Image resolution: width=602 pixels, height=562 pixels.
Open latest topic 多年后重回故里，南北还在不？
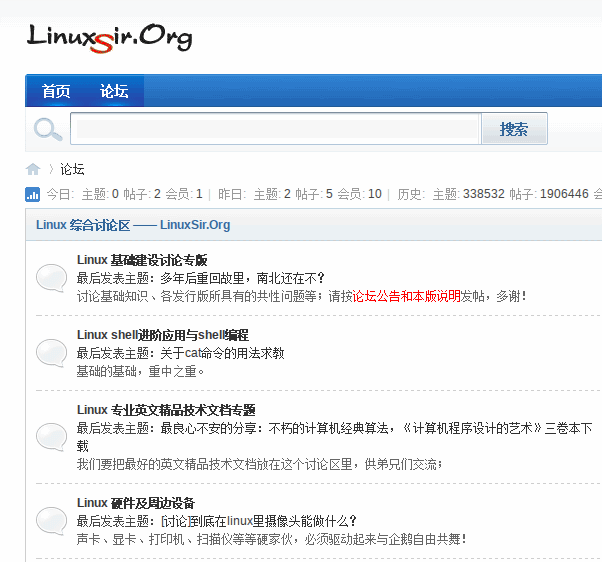tap(243, 278)
